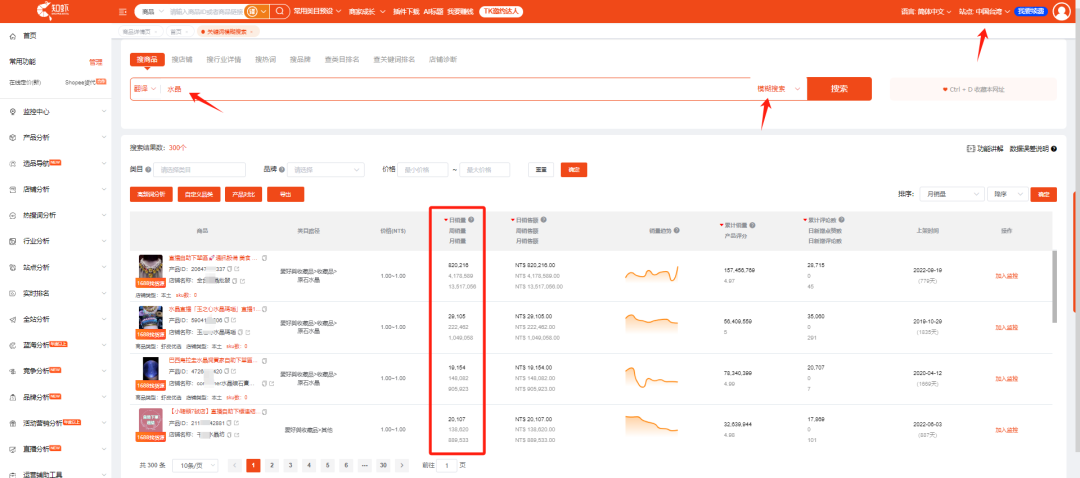Open the 10条/页 page size dropdown
Viewport: 1080px width, 478px height.
[195, 465]
